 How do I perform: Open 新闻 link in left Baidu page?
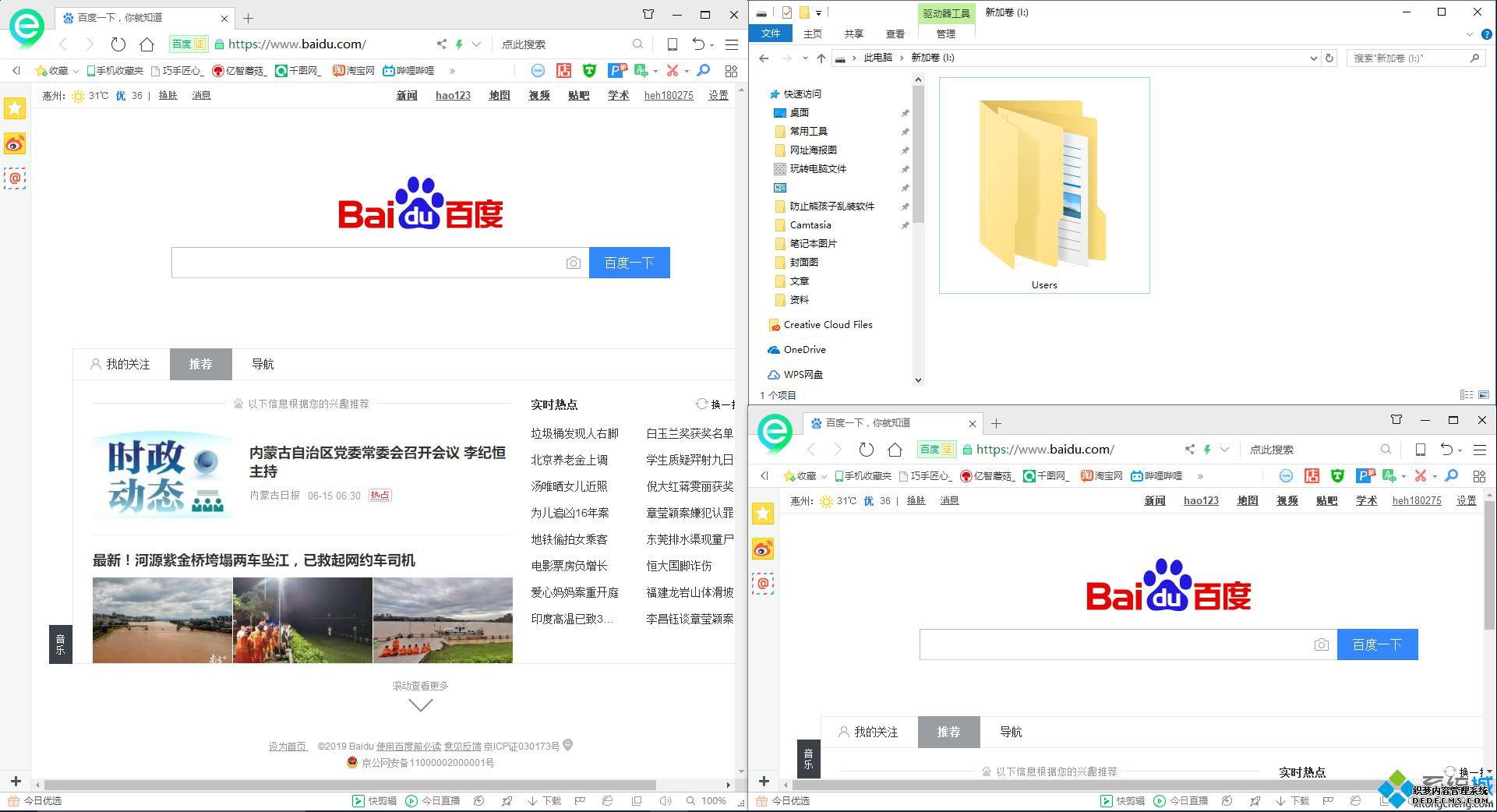[x=407, y=95]
